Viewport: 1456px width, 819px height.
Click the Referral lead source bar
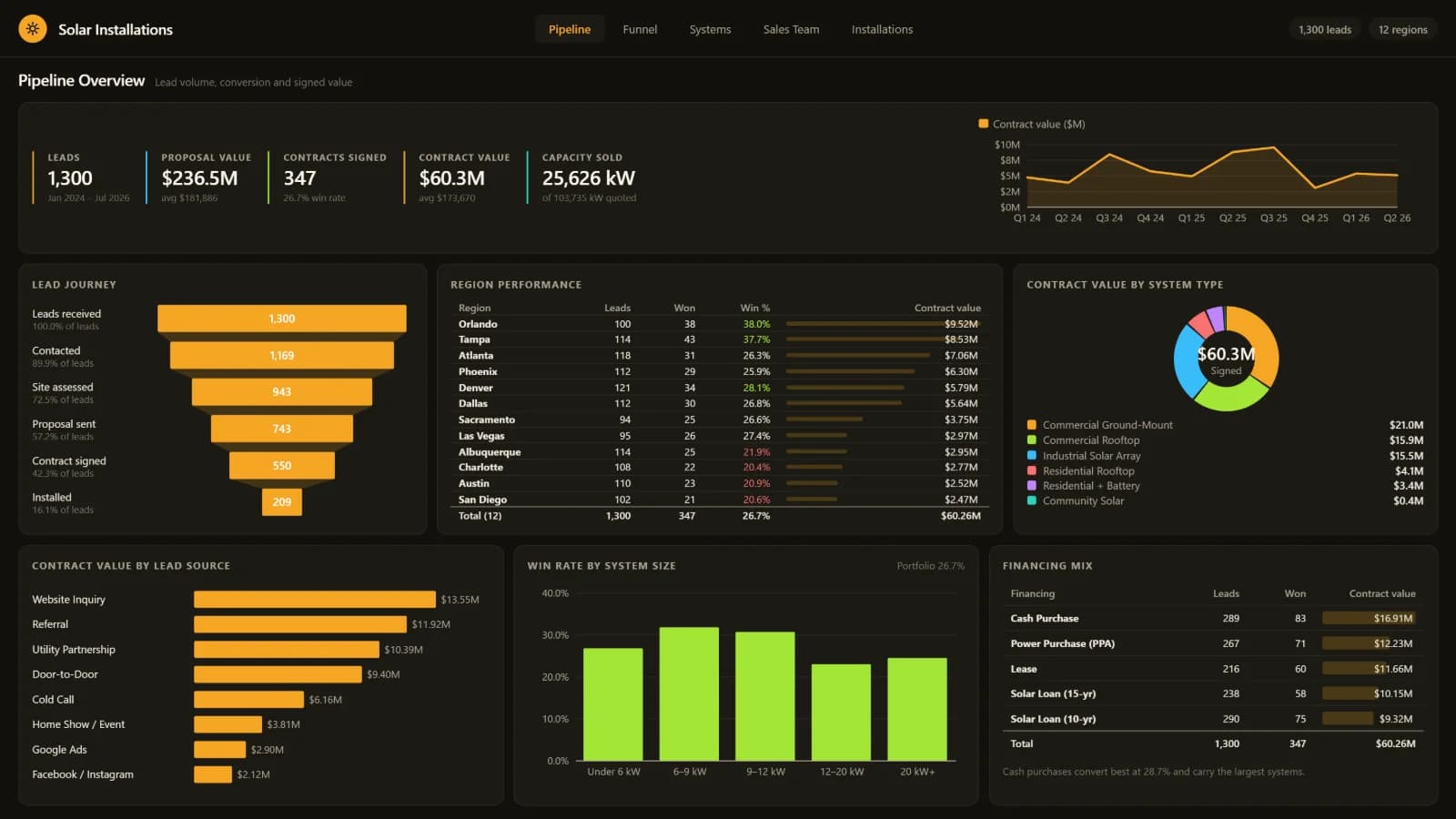300,624
